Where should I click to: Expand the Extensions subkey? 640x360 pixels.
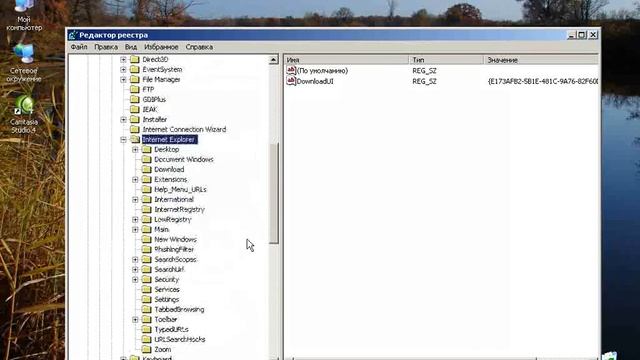click(135, 180)
